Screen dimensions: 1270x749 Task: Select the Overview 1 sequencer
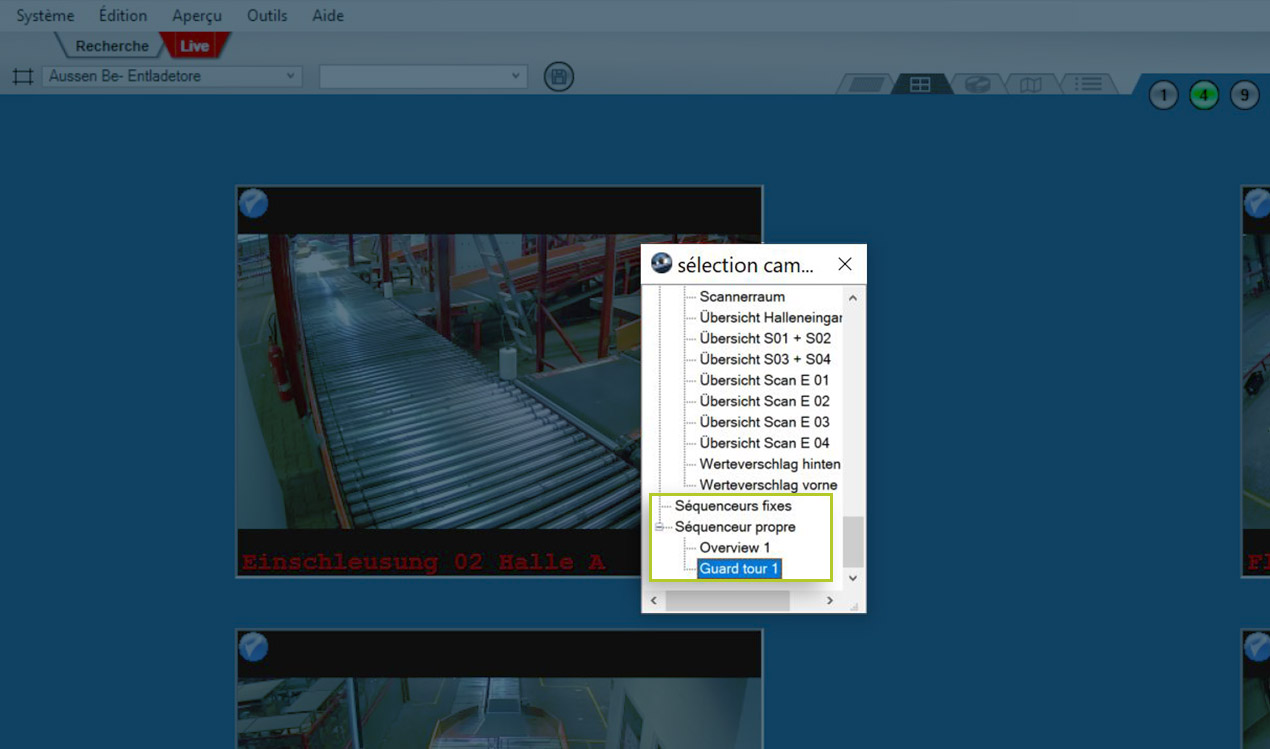735,548
